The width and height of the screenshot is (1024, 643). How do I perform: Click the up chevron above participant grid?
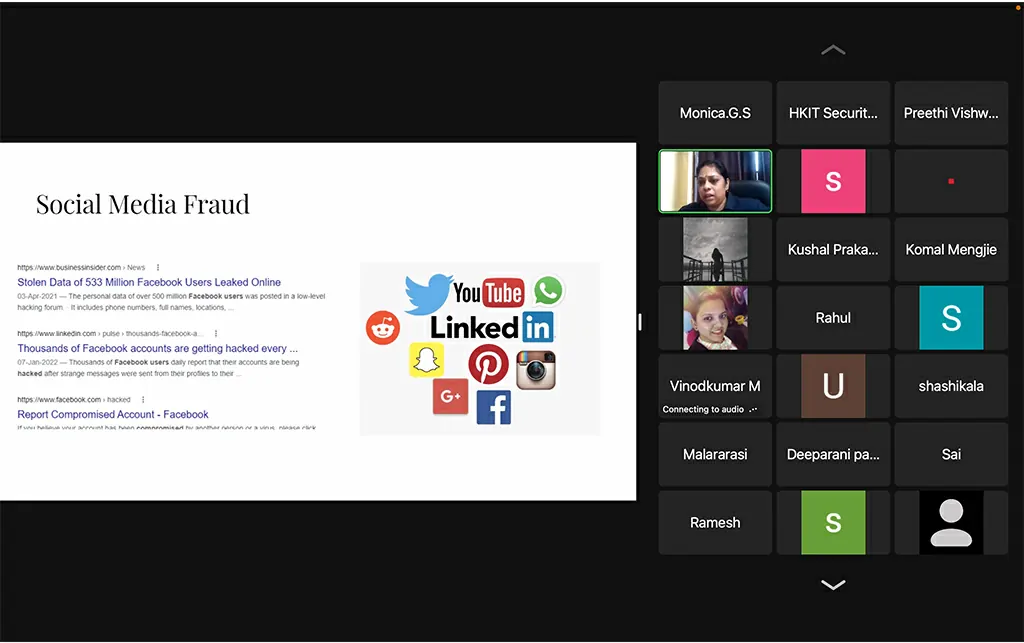pyautogui.click(x=833, y=50)
